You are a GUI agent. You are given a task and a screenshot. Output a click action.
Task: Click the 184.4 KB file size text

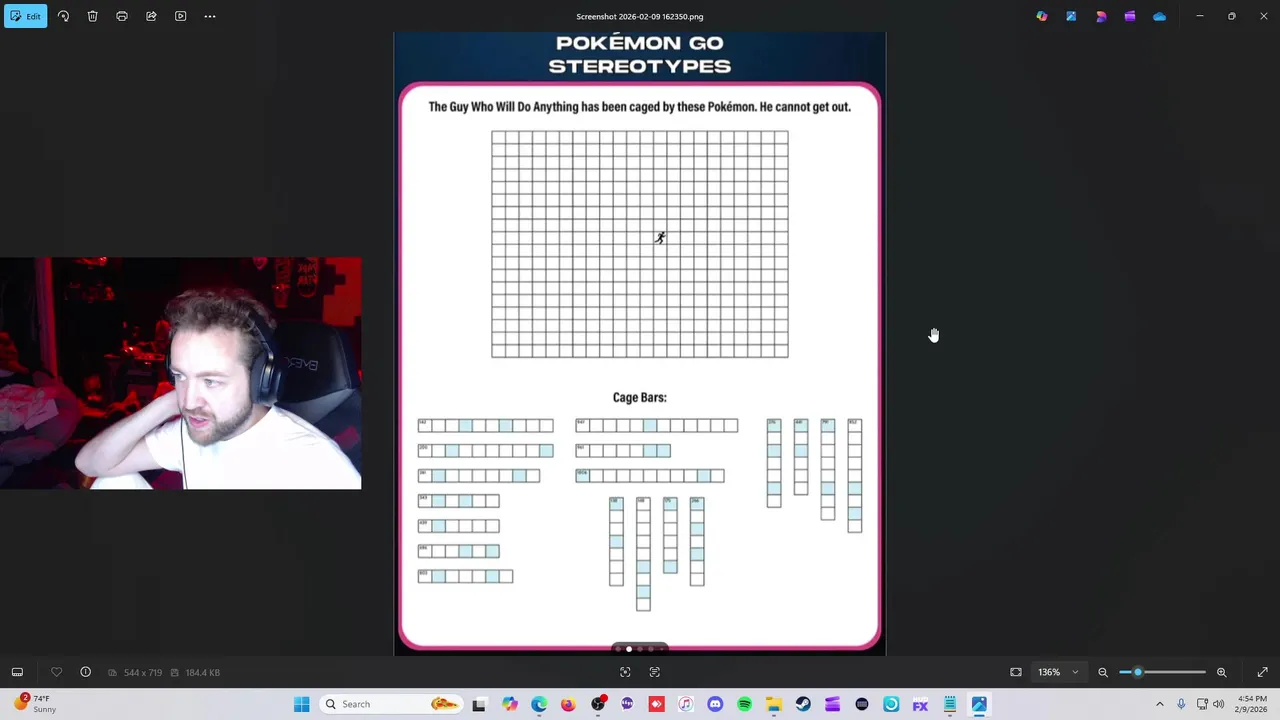tap(202, 673)
